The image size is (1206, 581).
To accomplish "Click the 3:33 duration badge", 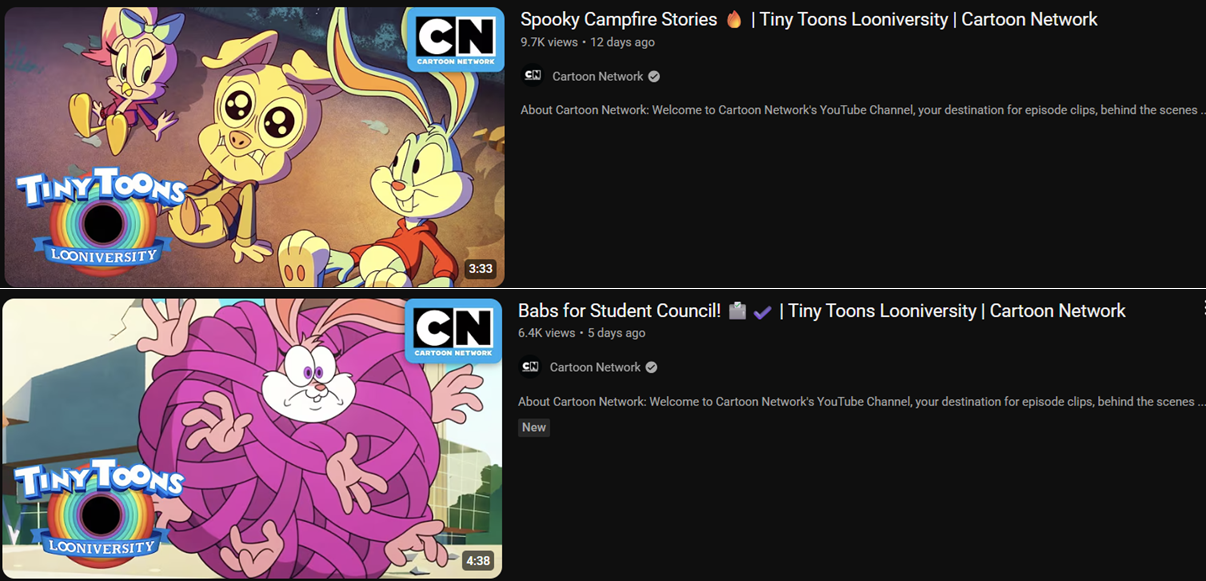I will [480, 269].
